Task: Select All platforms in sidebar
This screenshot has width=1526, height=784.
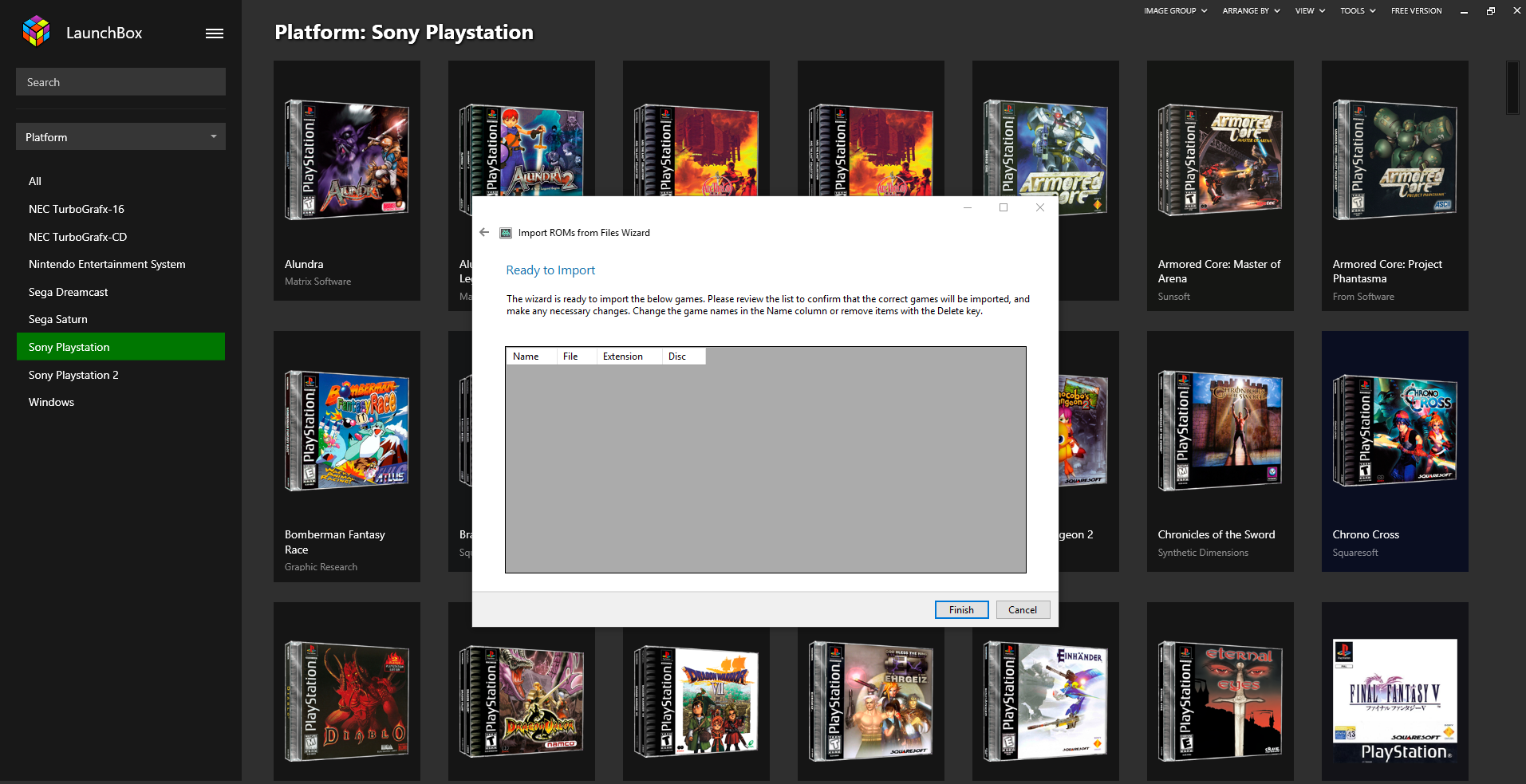Action: (120, 181)
